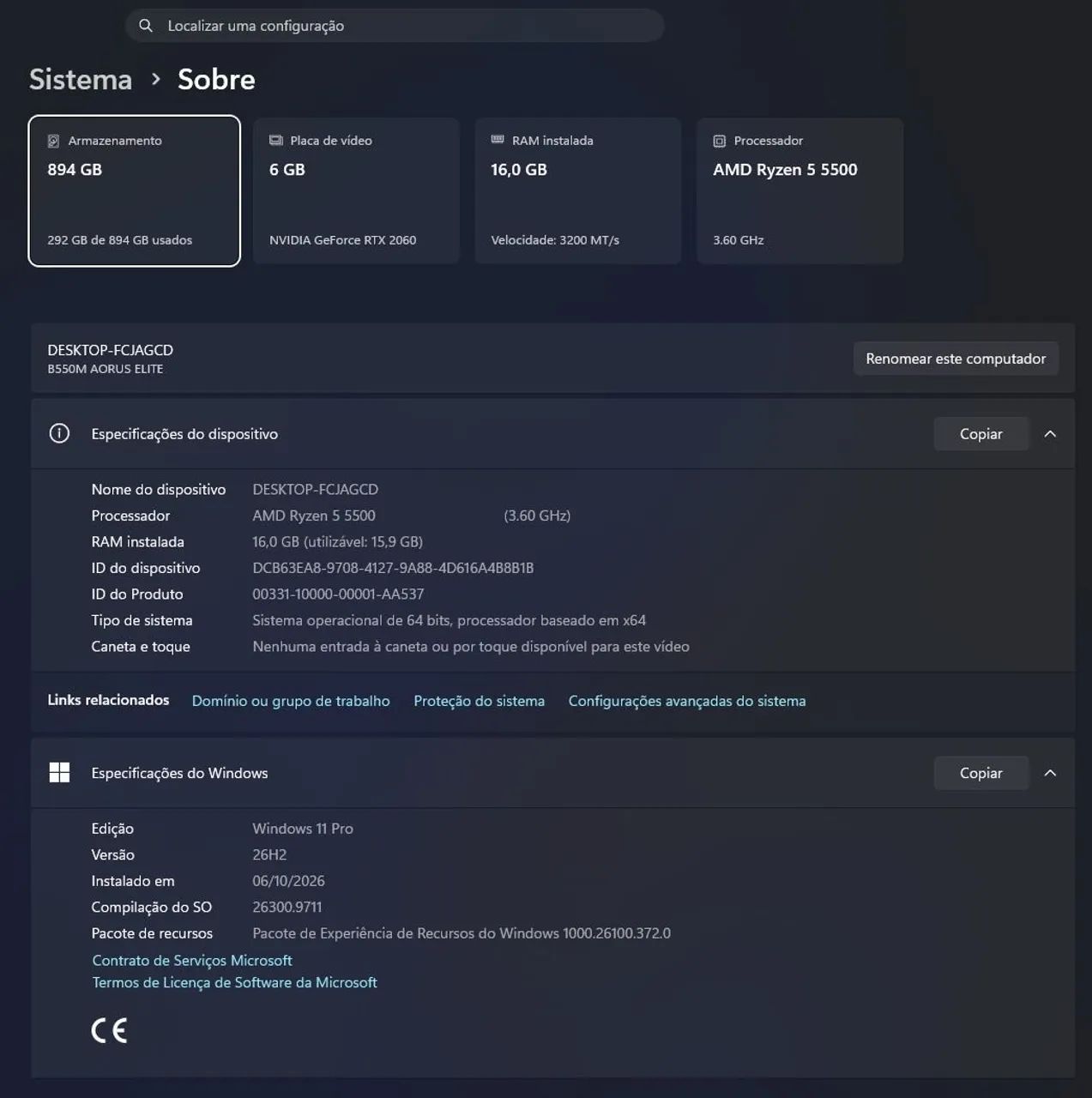Open Domínio ou grupo de trabalho link

pos(291,701)
